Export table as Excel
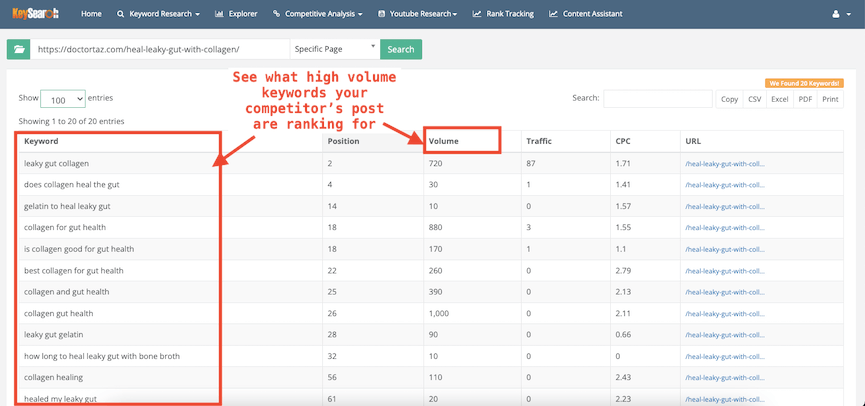This screenshot has height=406, width=865. coord(779,99)
